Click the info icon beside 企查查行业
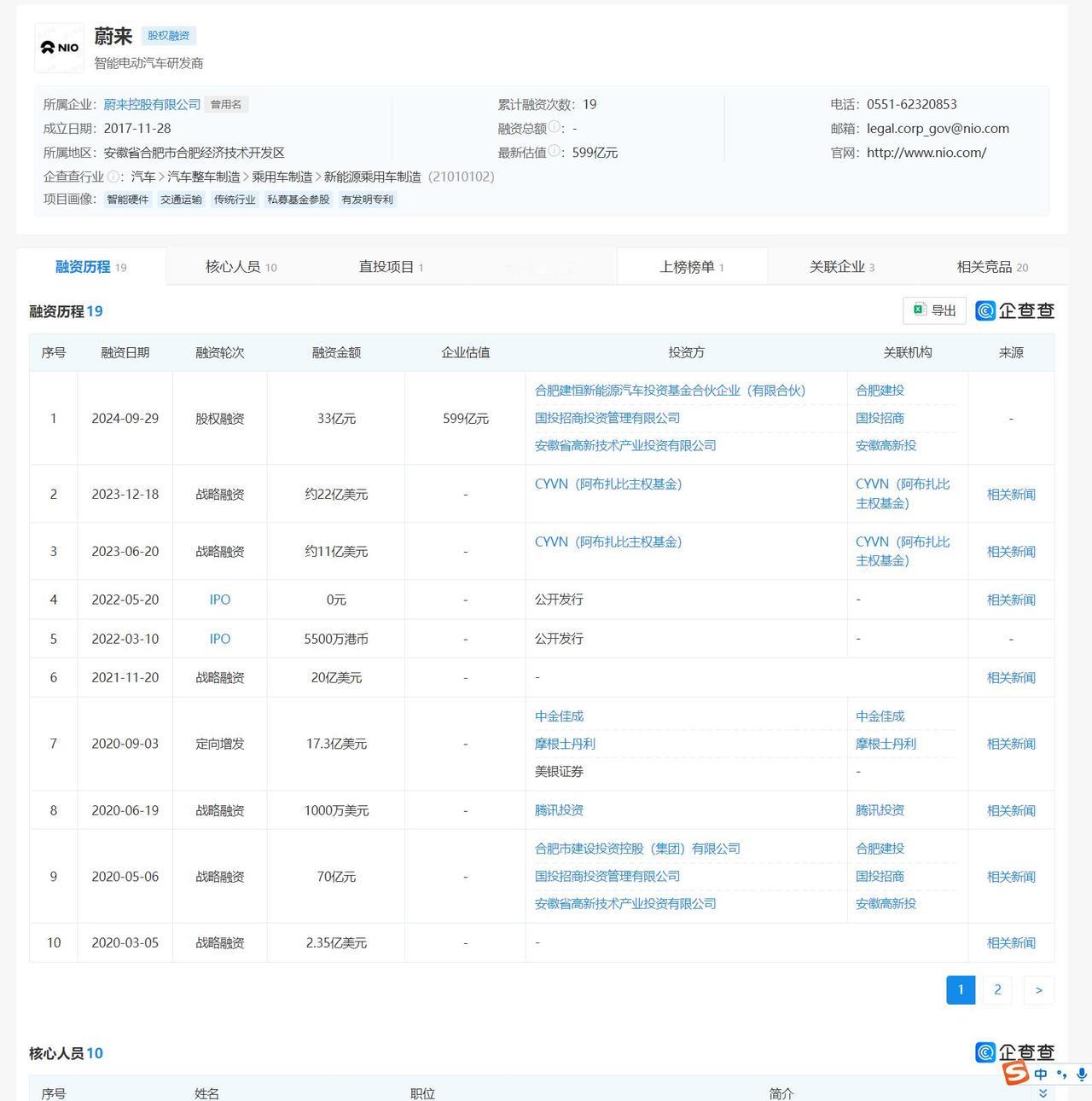Screen dimensions: 1092x1101 coord(113,176)
